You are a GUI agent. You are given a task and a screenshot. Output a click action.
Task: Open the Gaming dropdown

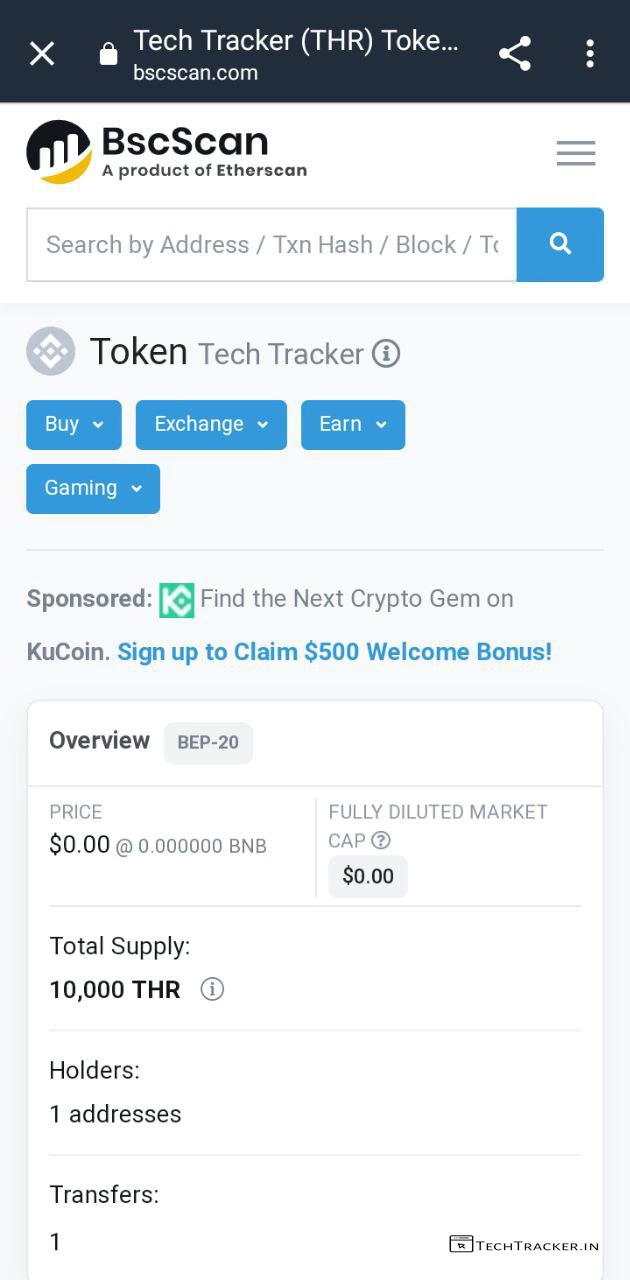[x=93, y=489]
